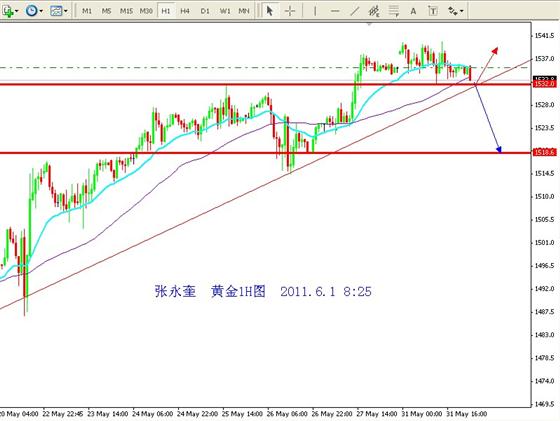Select the cursor arrow tool

(270, 11)
